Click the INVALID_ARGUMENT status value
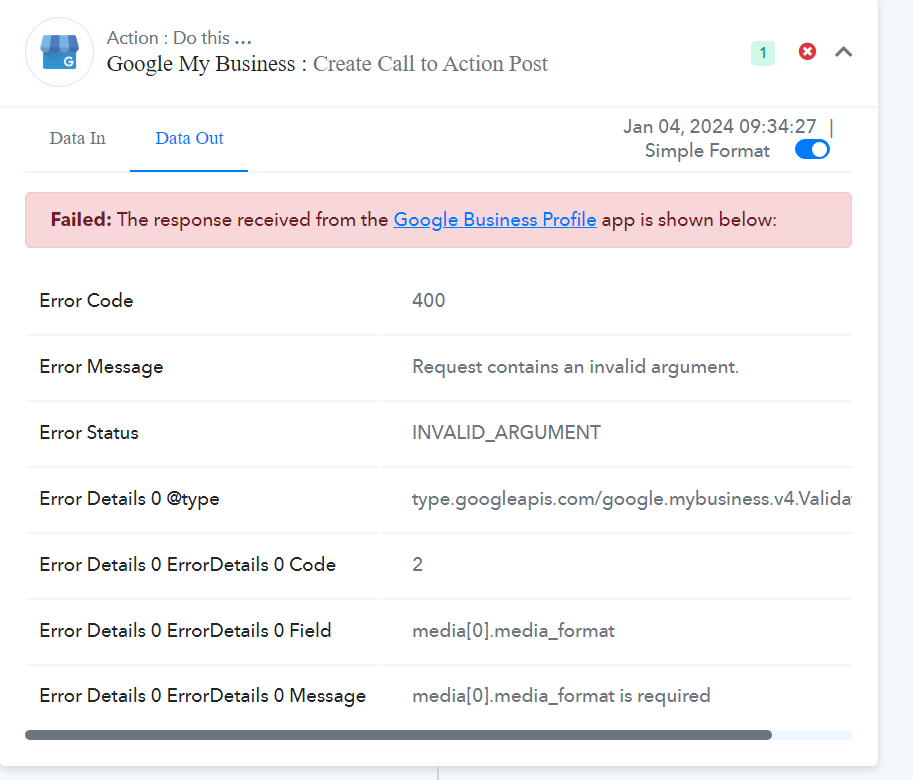Viewport: 913px width, 780px height. pyautogui.click(x=507, y=432)
